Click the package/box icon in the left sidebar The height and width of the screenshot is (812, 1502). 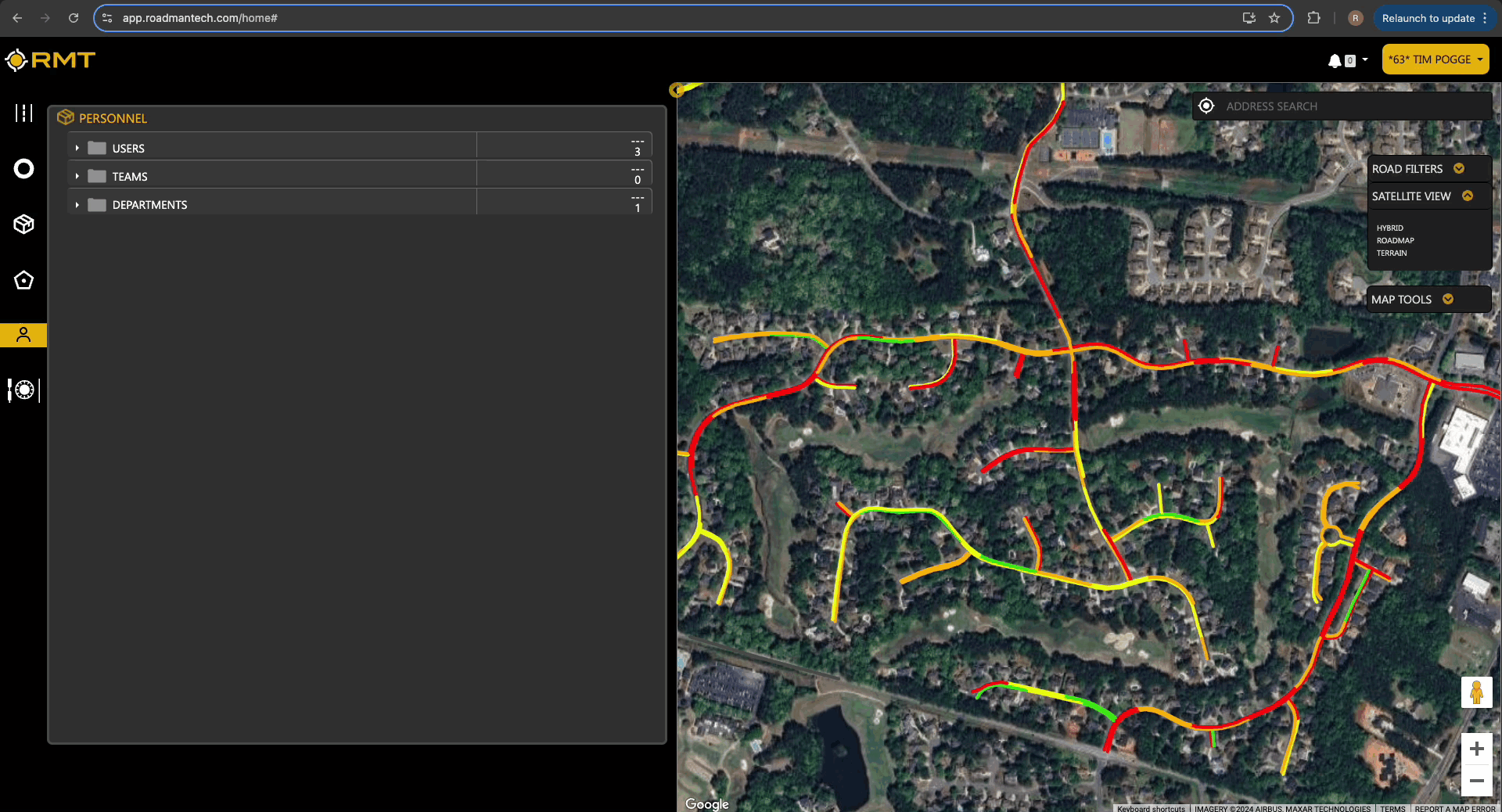pos(23,225)
